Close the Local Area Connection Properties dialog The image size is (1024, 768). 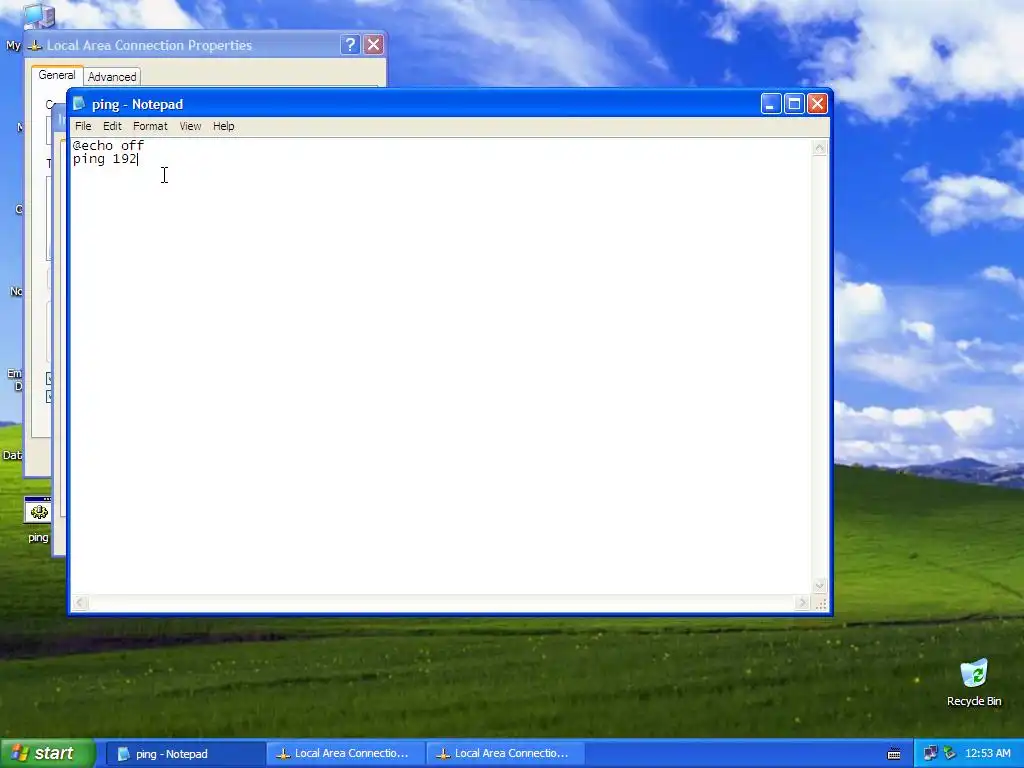374,44
